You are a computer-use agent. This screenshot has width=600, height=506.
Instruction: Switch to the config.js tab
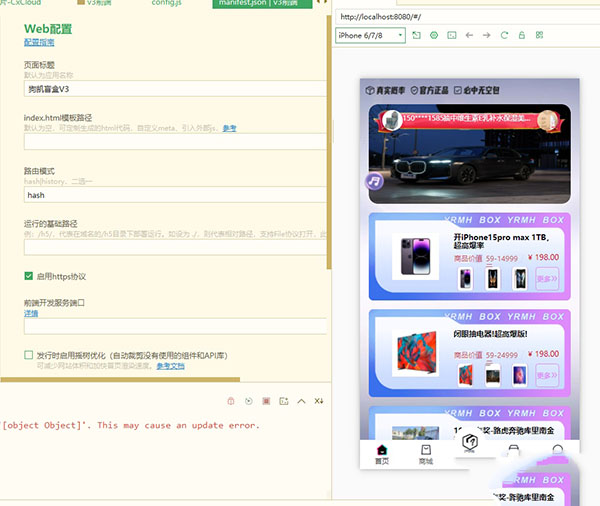[x=167, y=3]
